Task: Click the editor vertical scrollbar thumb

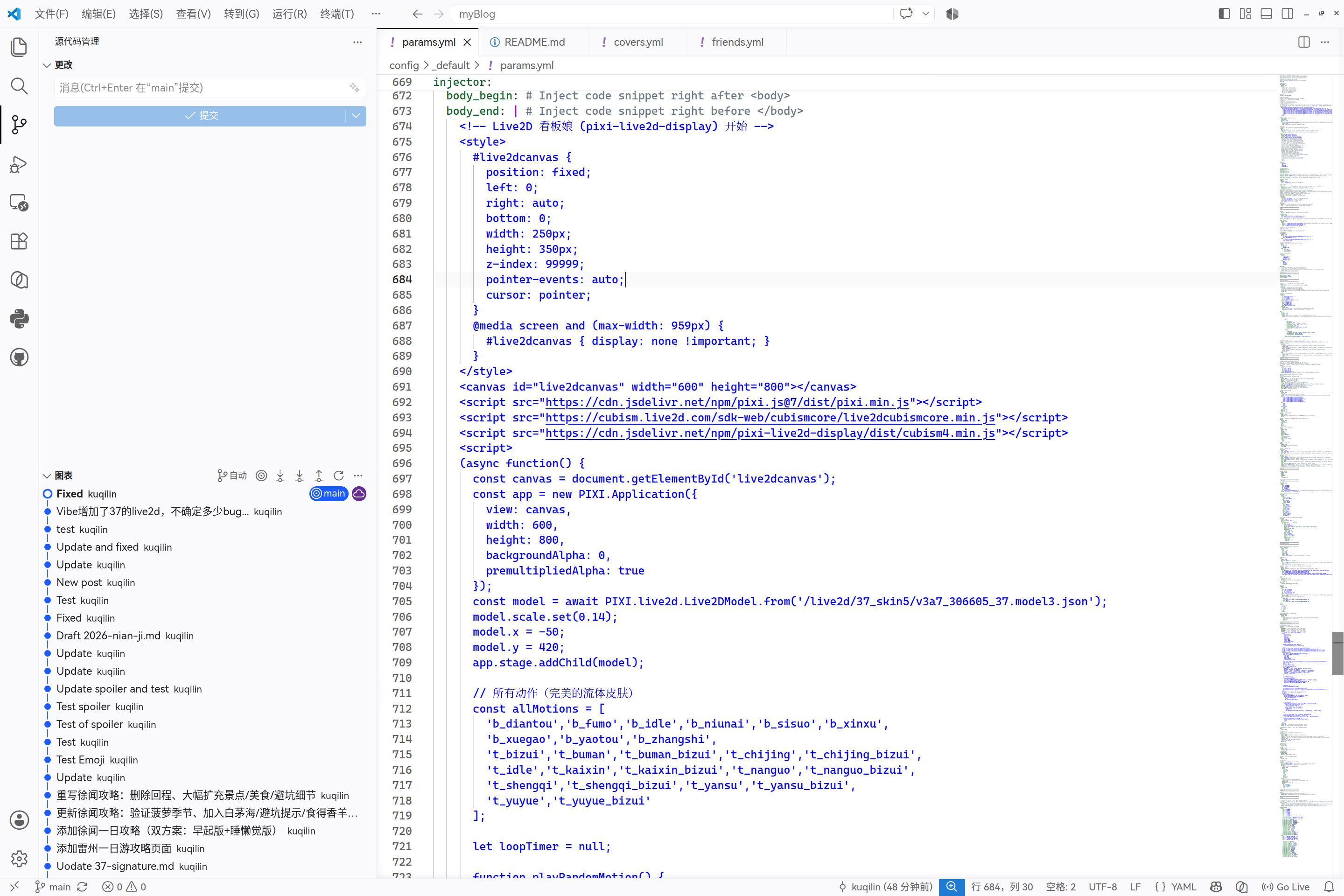Action: [1338, 653]
